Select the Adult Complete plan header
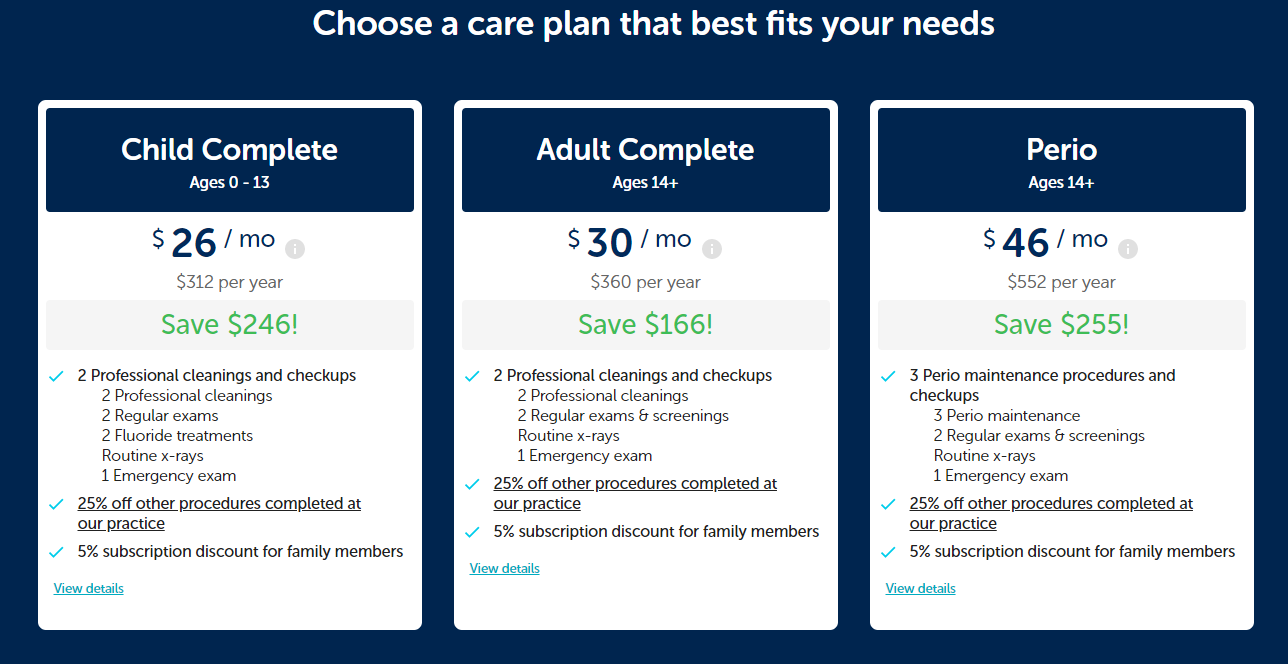Viewport: 1288px width, 664px height. pos(646,160)
